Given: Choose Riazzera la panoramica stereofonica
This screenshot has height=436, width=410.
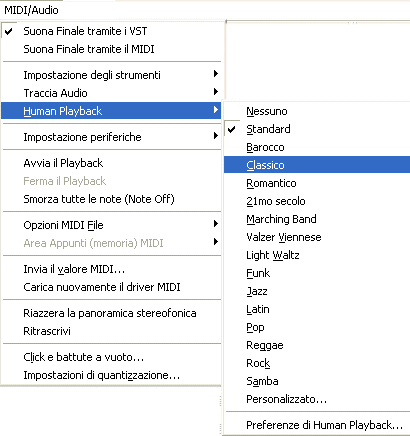Looking at the screenshot, I should (111, 313).
